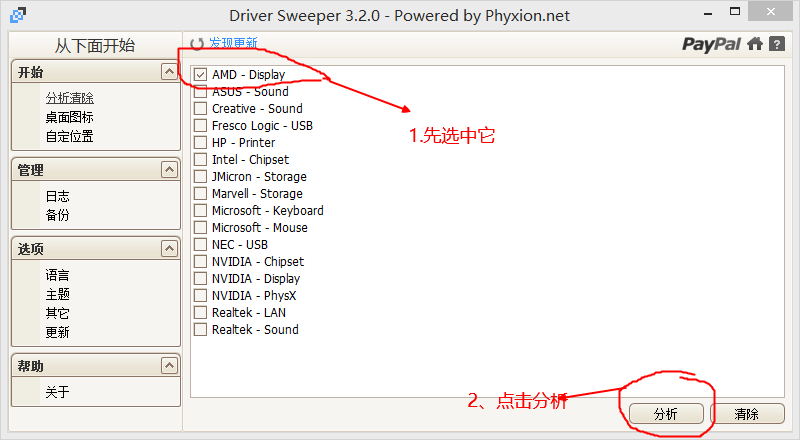Click the 分析 analyze button

666,414
